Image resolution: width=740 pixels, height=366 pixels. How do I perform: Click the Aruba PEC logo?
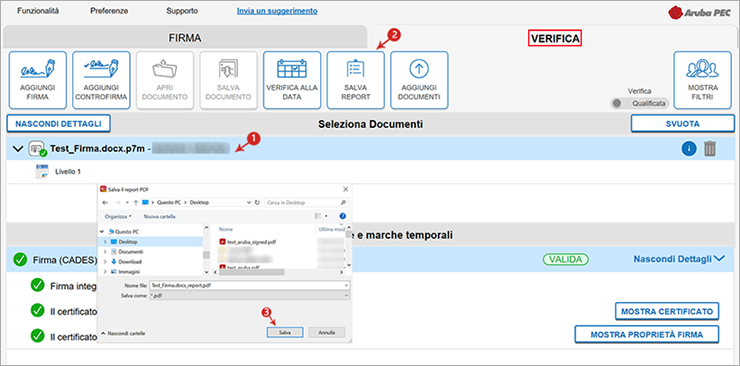point(699,12)
